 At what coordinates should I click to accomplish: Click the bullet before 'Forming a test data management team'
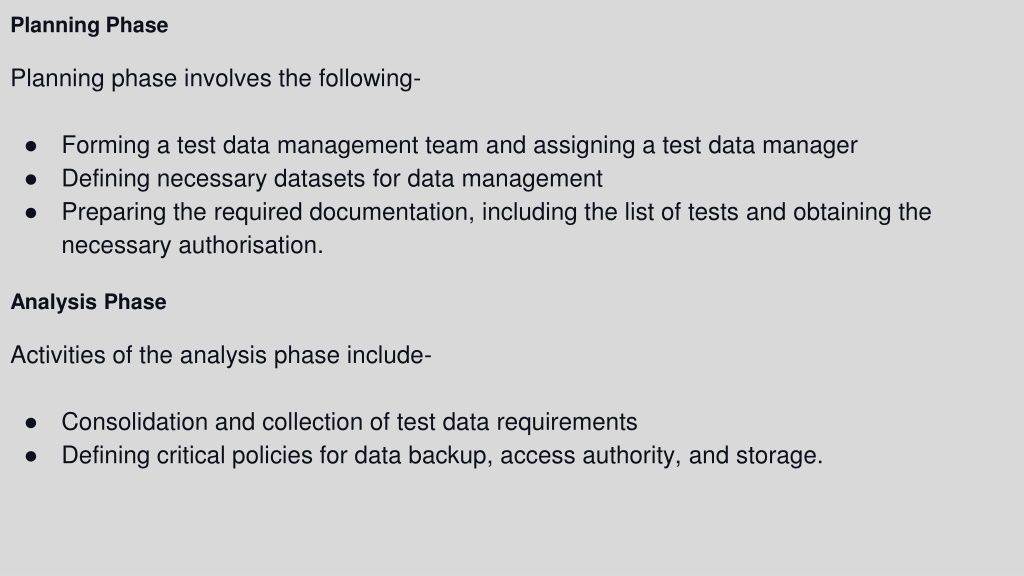[x=31, y=146]
